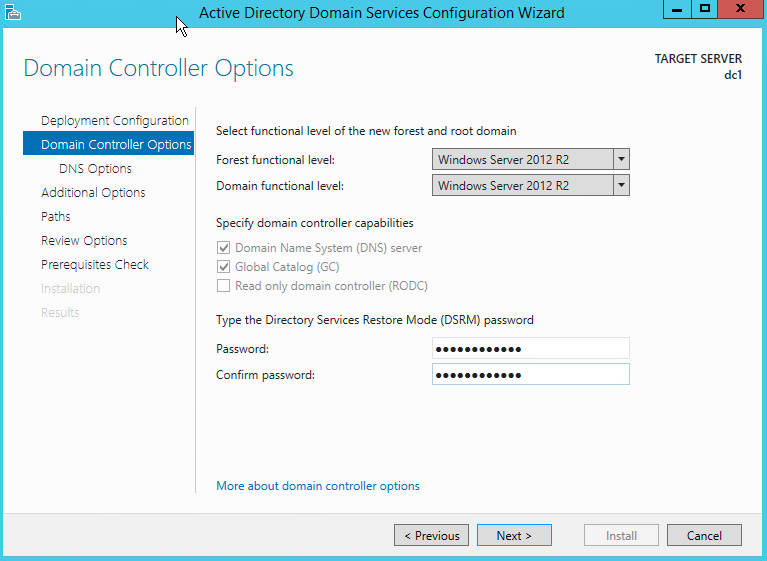Image resolution: width=767 pixels, height=561 pixels.
Task: Go to Deployment Configuration step
Action: tap(114, 121)
